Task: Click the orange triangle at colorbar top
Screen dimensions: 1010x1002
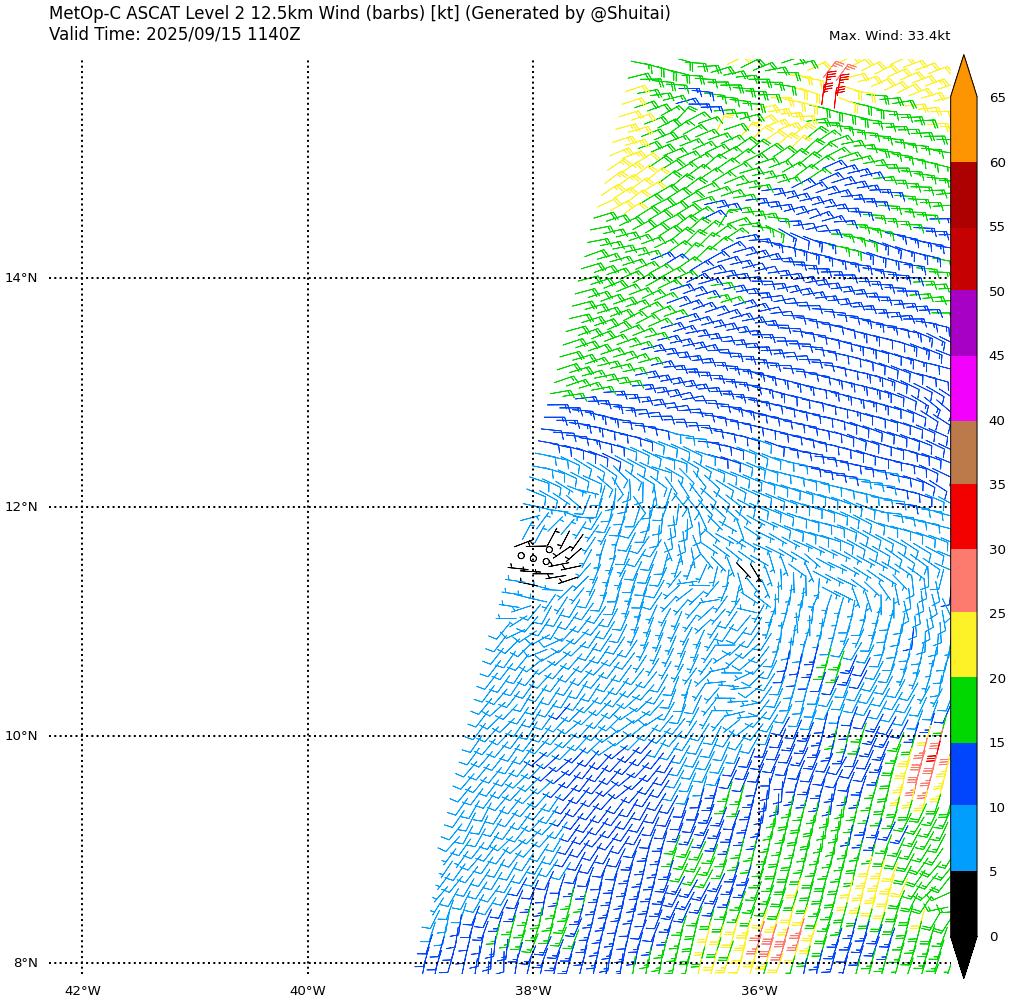Action: pos(964,76)
